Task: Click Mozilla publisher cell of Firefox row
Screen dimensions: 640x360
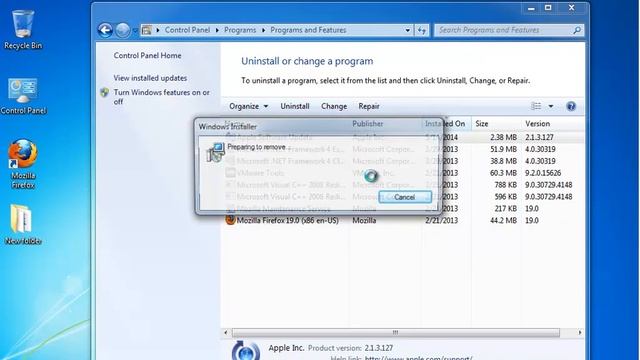Action: 364,220
